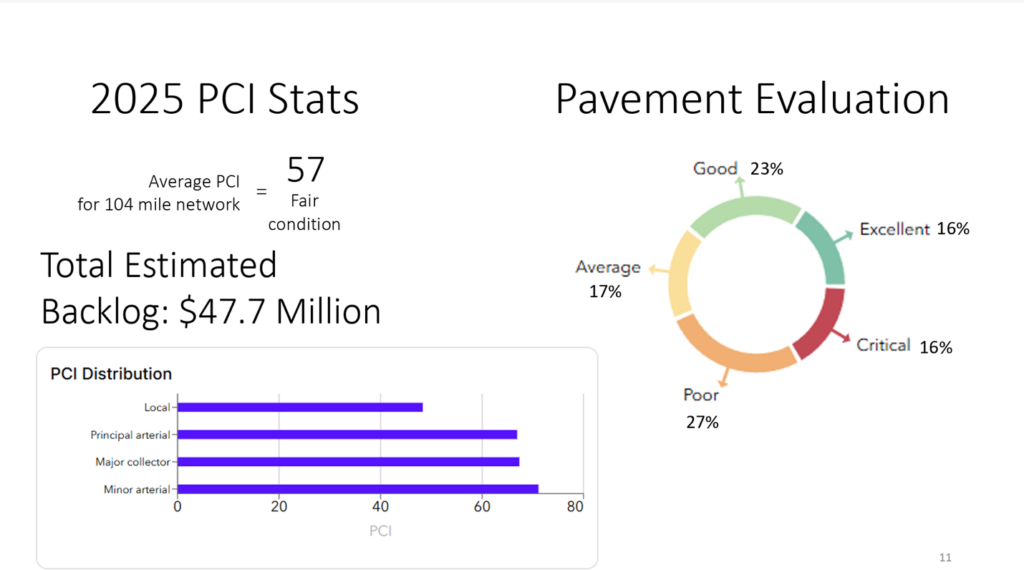
Task: Click the average PCI value 57
Action: 305,169
